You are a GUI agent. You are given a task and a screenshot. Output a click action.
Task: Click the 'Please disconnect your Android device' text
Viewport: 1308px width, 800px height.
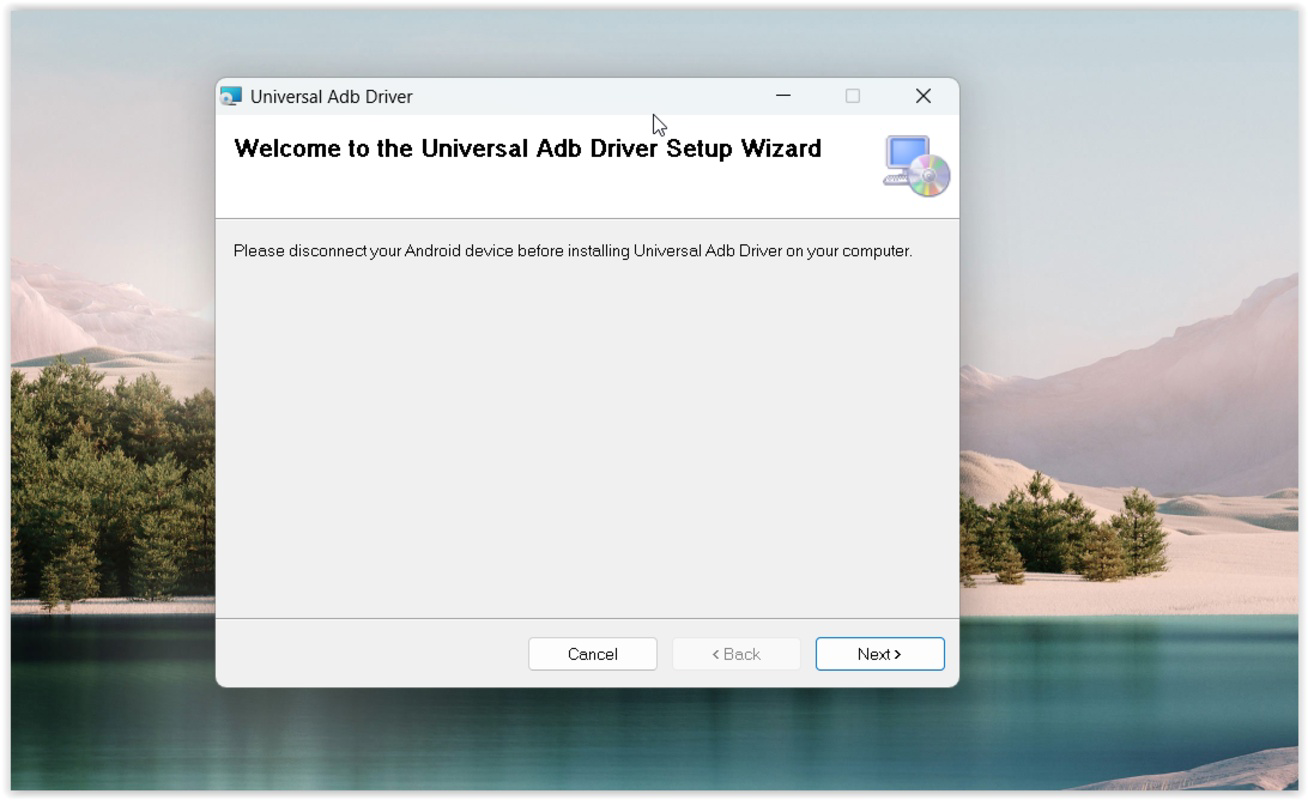pyautogui.click(x=573, y=251)
